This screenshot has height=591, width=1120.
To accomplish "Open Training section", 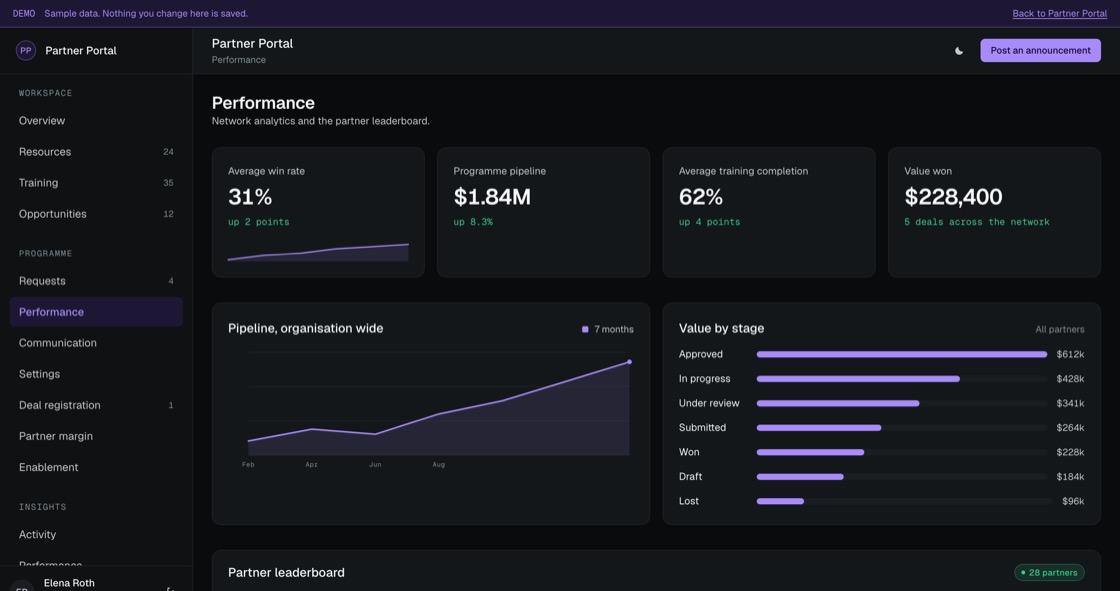I will tap(96, 183).
